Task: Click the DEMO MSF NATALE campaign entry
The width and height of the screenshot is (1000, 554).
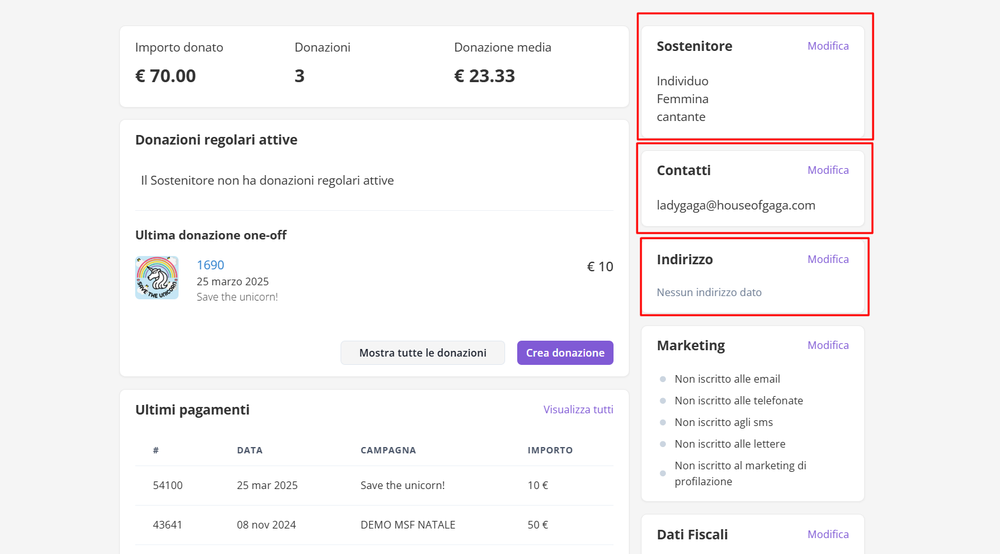Action: (x=407, y=525)
